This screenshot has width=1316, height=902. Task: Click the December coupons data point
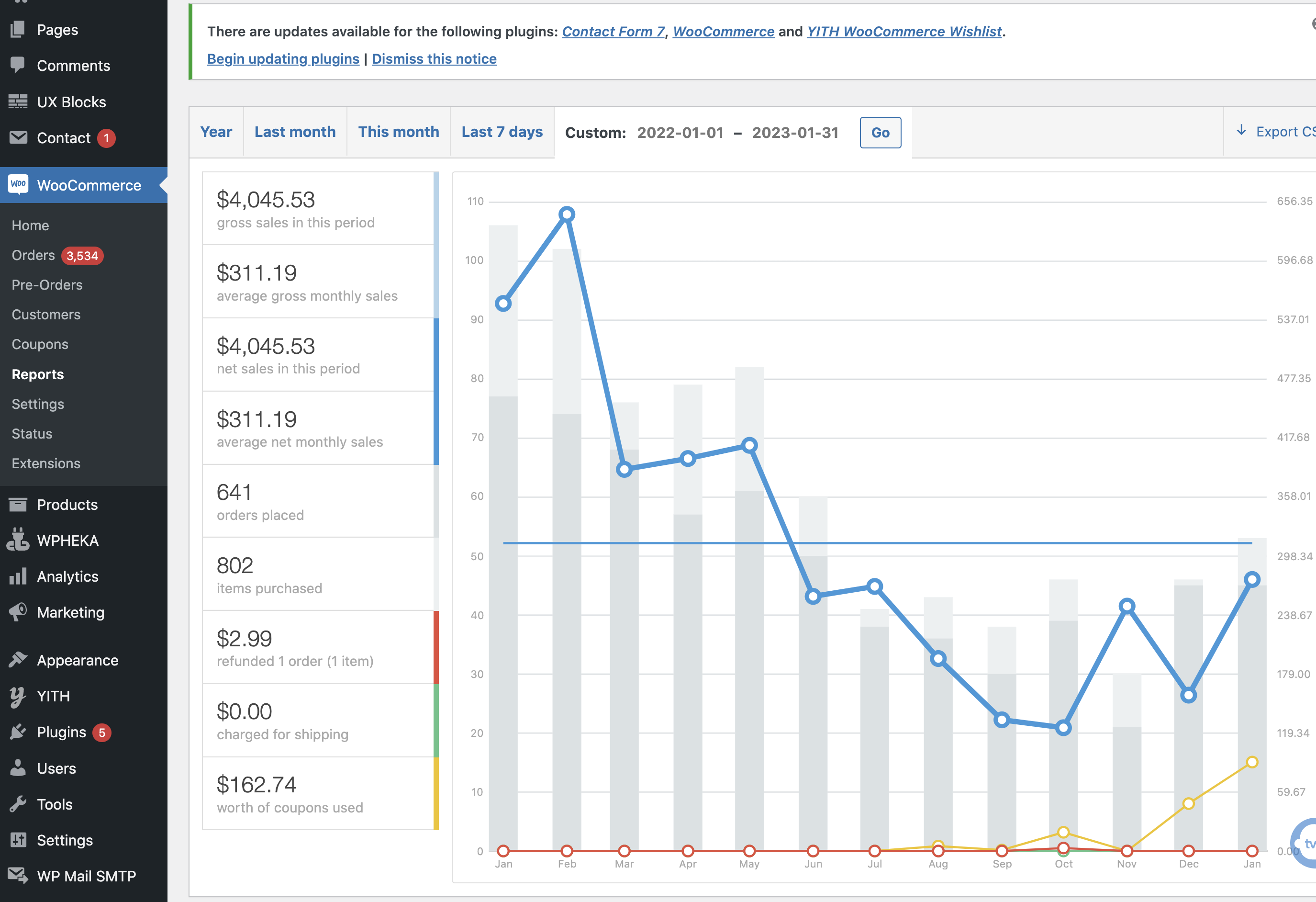1189,803
